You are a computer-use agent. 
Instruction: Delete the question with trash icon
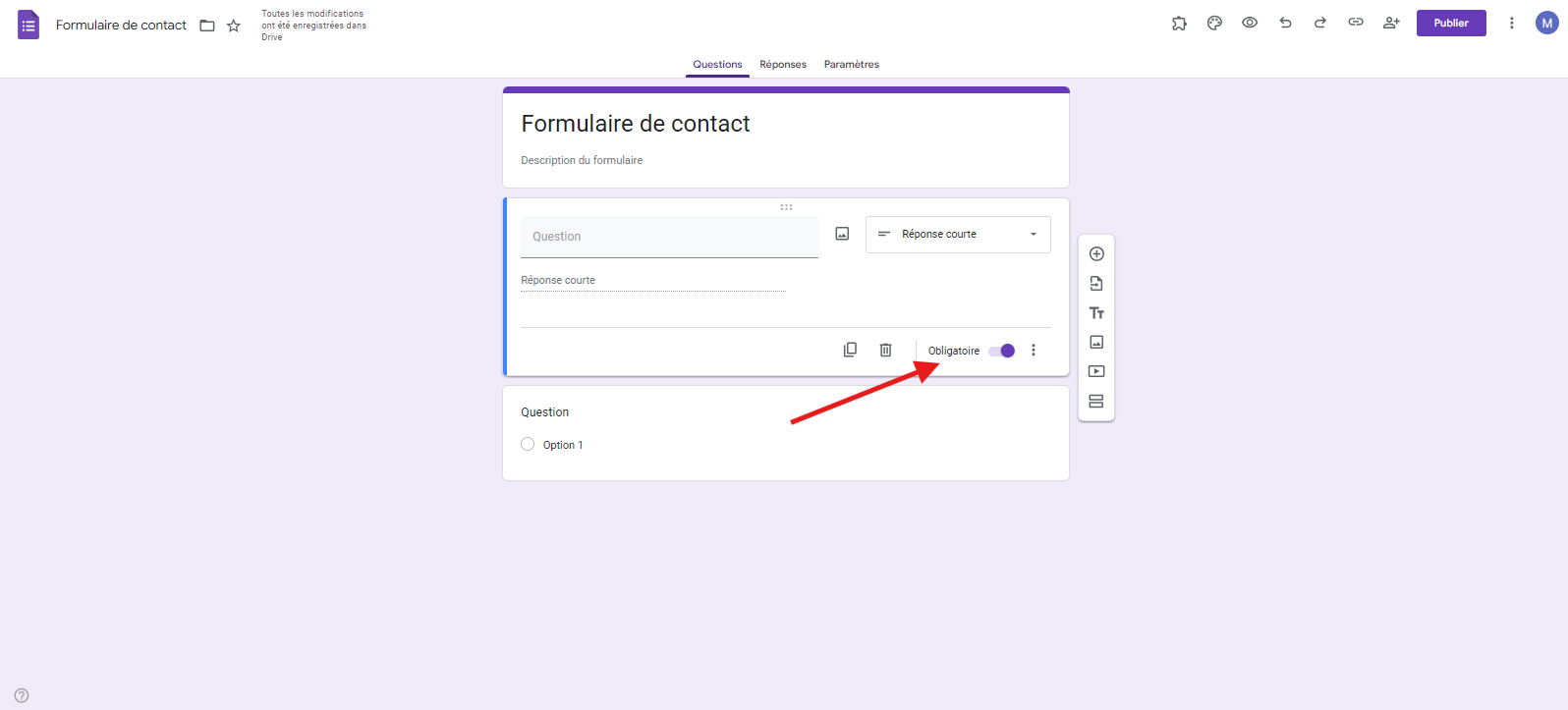click(885, 351)
